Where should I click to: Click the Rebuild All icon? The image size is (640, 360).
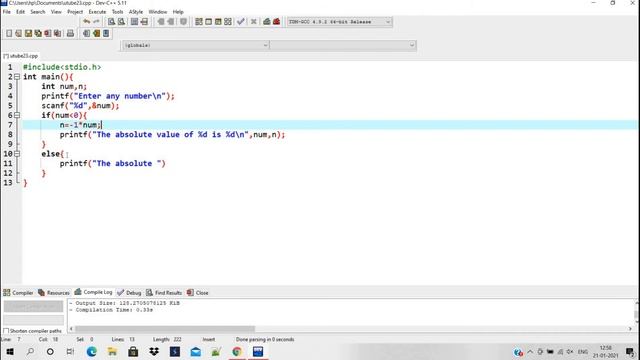228,22
